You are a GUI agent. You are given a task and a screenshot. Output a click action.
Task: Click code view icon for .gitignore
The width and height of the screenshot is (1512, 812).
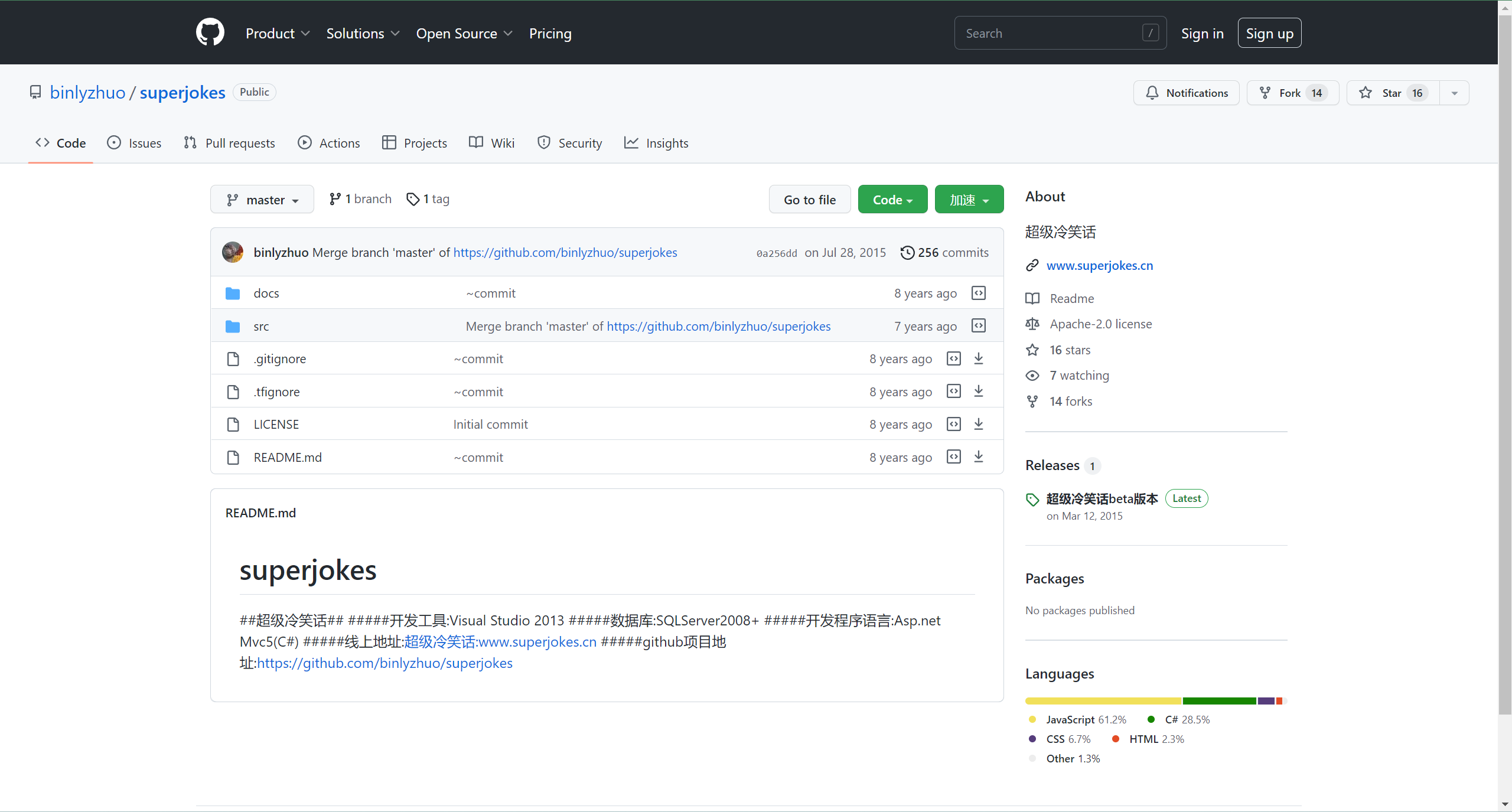(x=954, y=358)
